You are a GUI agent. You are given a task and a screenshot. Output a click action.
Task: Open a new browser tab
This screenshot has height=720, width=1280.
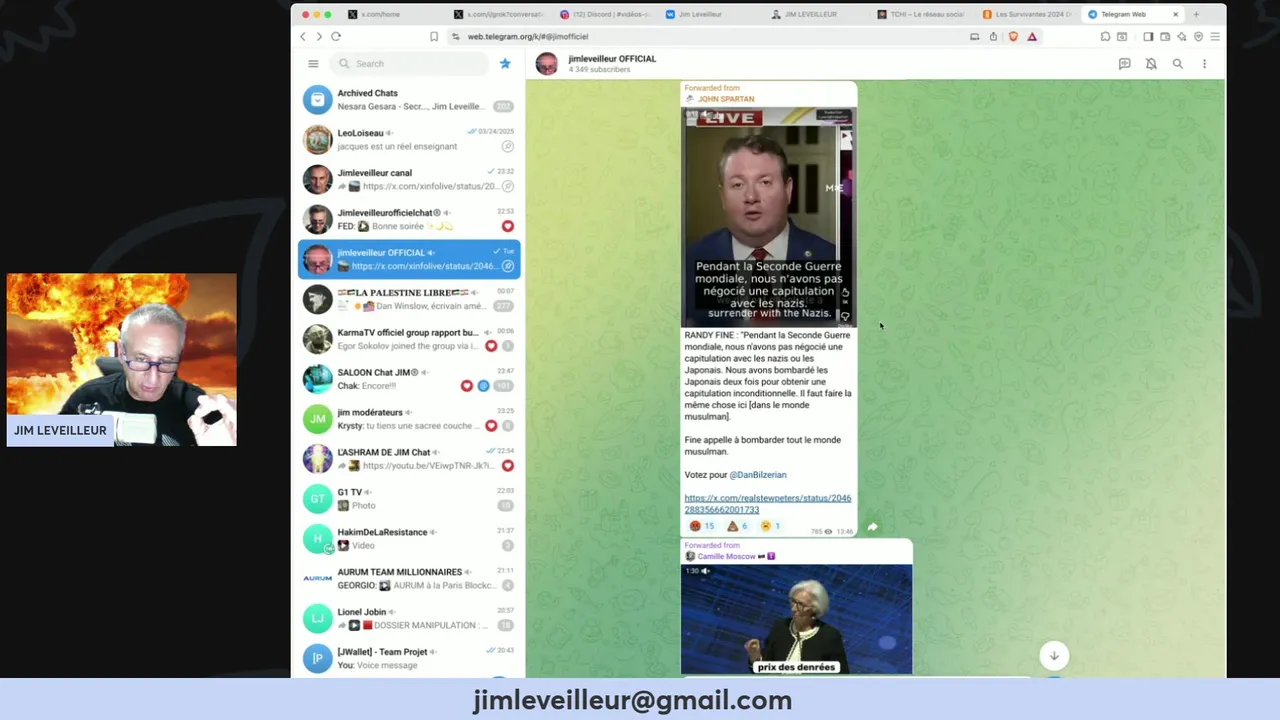(x=1196, y=14)
